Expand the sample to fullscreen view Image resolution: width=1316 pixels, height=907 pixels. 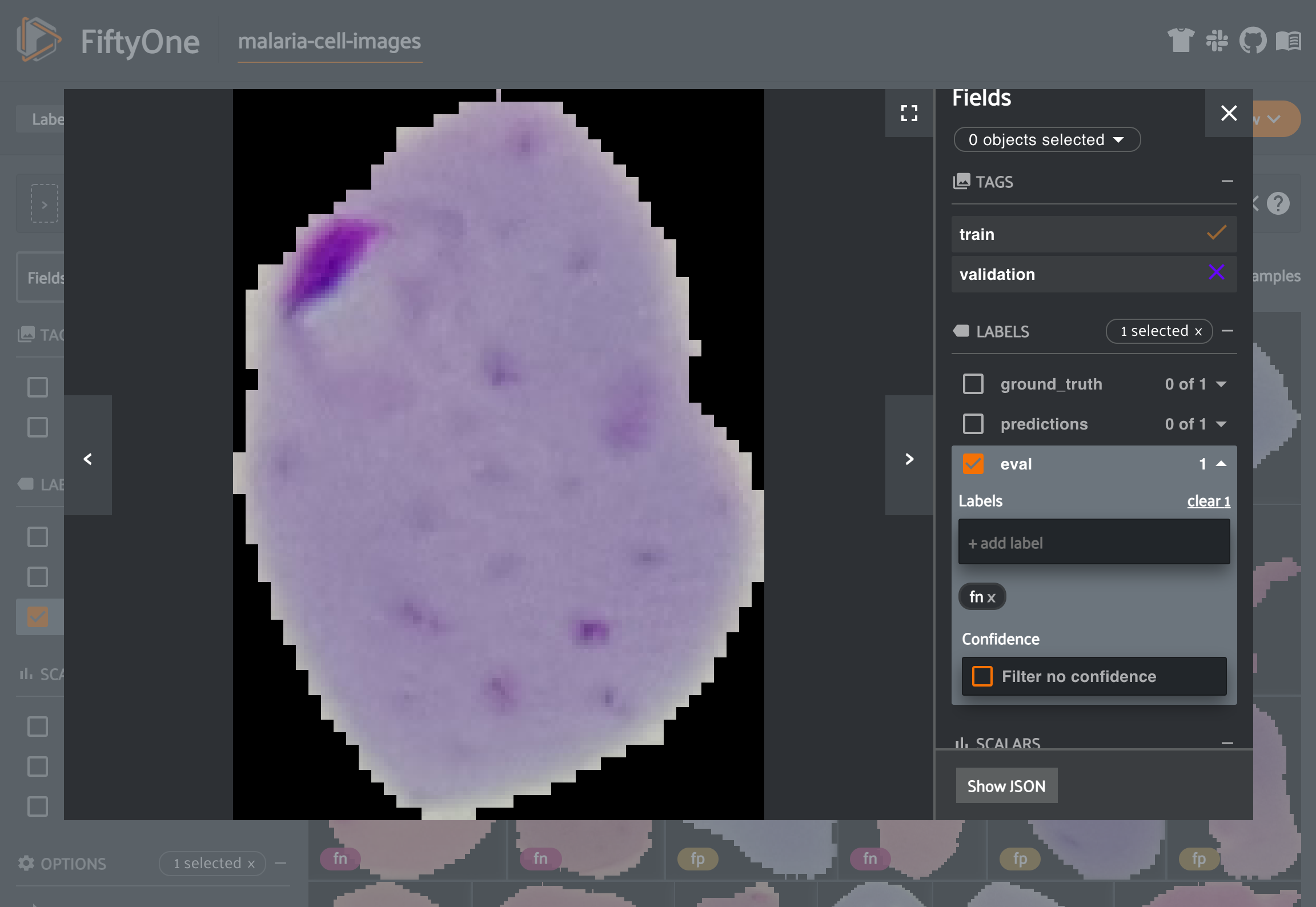pos(909,114)
